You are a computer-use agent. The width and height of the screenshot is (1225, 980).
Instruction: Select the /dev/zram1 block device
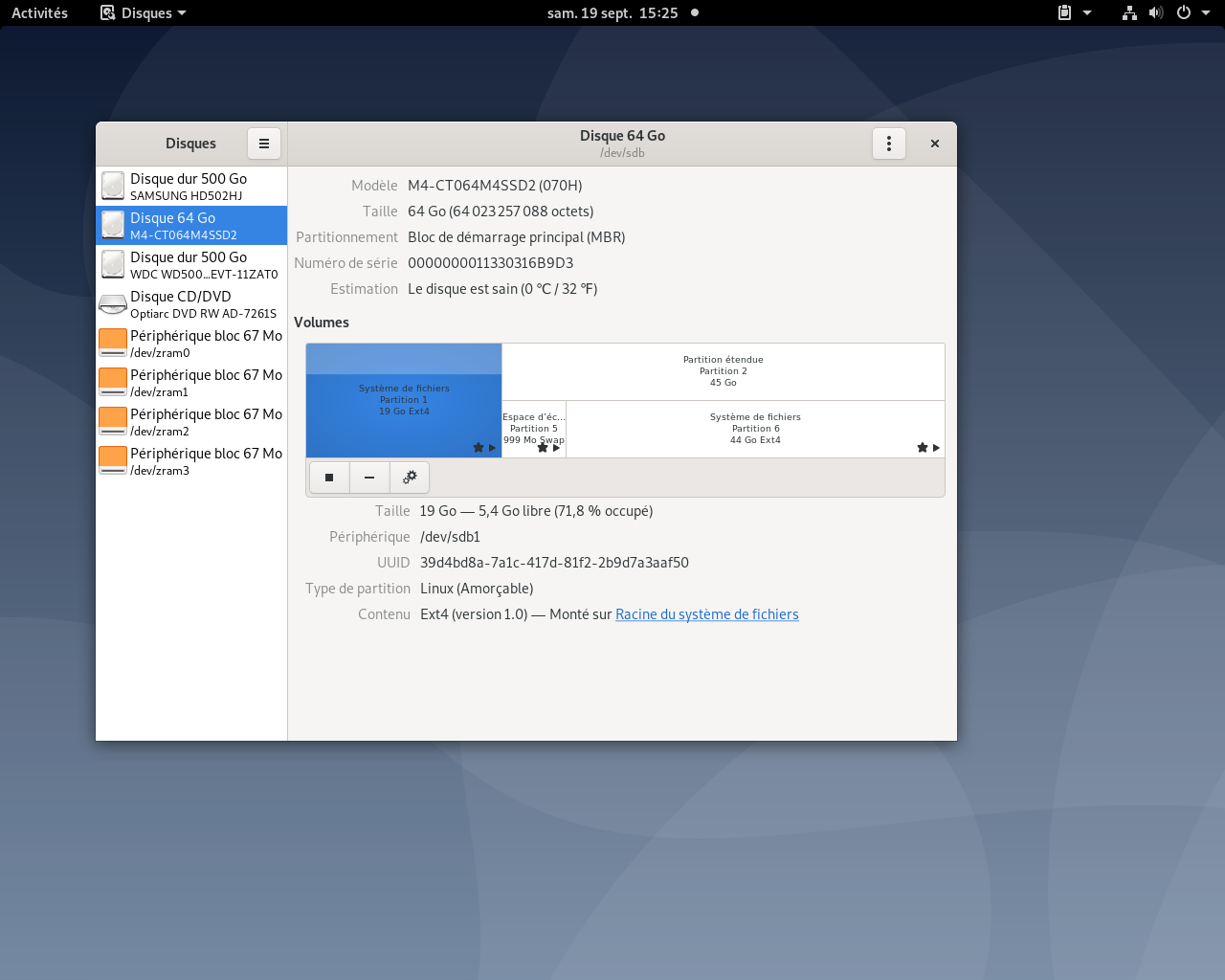tap(191, 383)
